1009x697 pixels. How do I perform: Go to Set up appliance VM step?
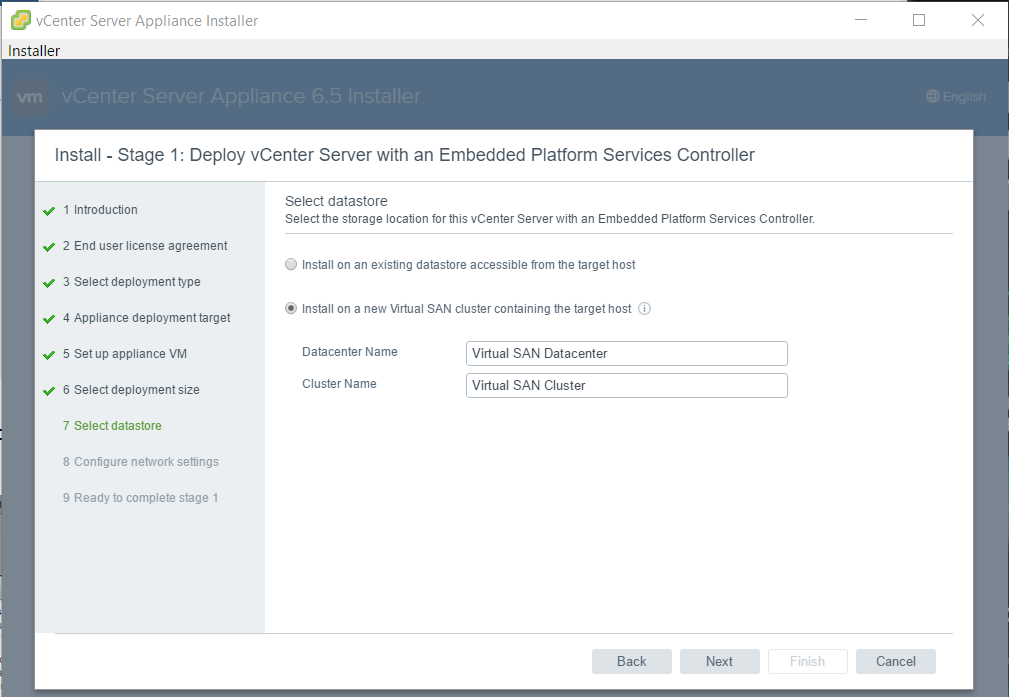[125, 354]
